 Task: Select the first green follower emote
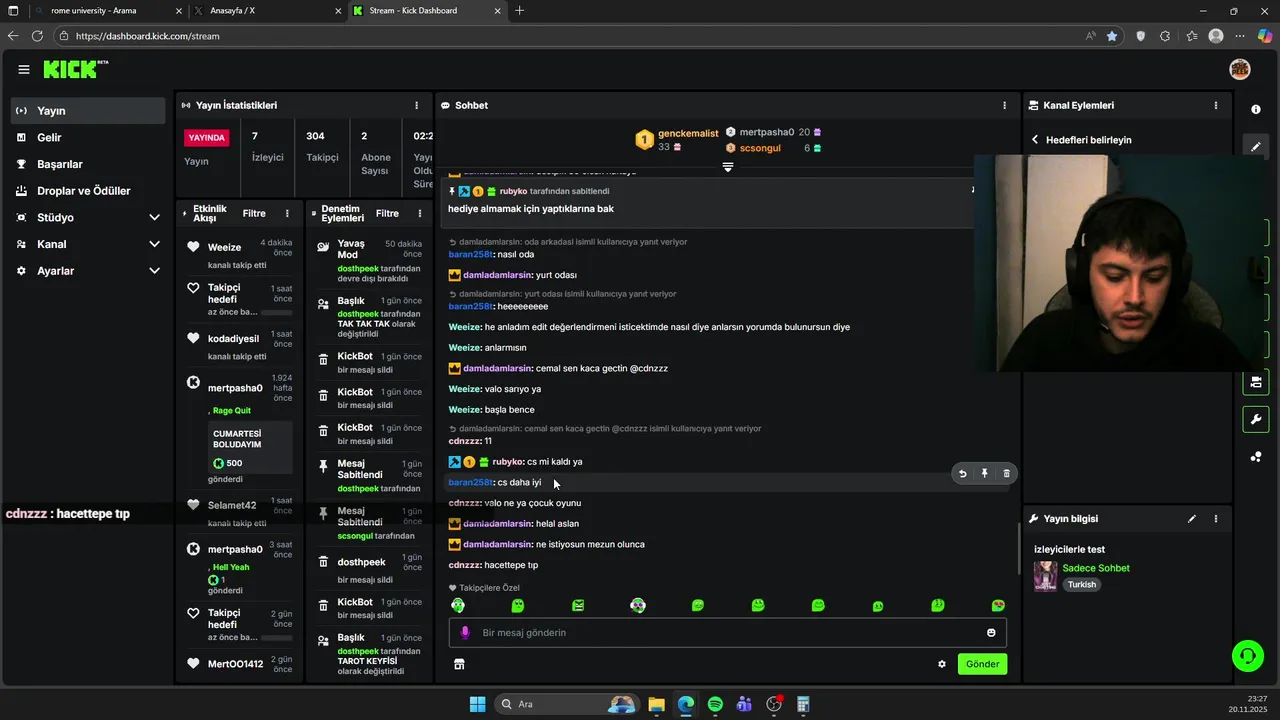click(458, 606)
